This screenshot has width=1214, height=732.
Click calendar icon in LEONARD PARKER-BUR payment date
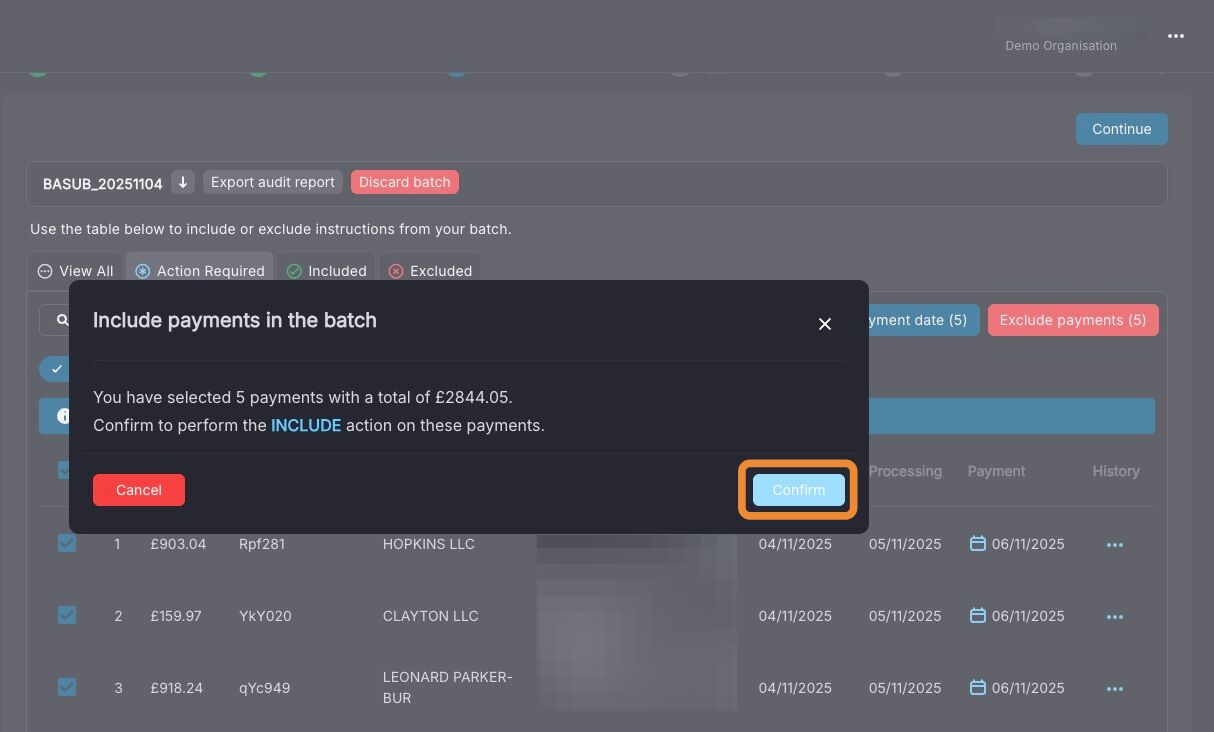(978, 687)
